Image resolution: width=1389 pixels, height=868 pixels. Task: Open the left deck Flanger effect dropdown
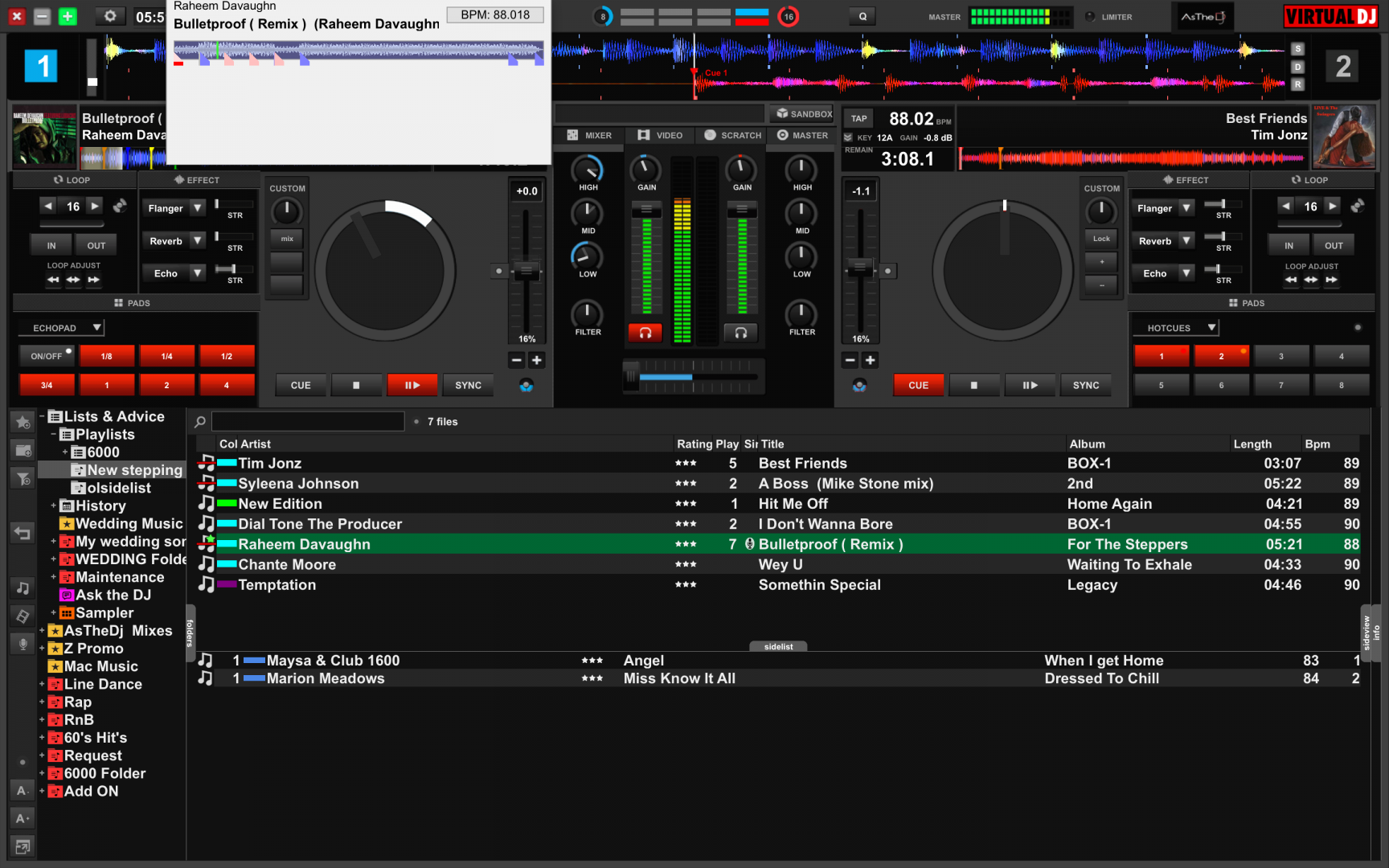(x=198, y=208)
